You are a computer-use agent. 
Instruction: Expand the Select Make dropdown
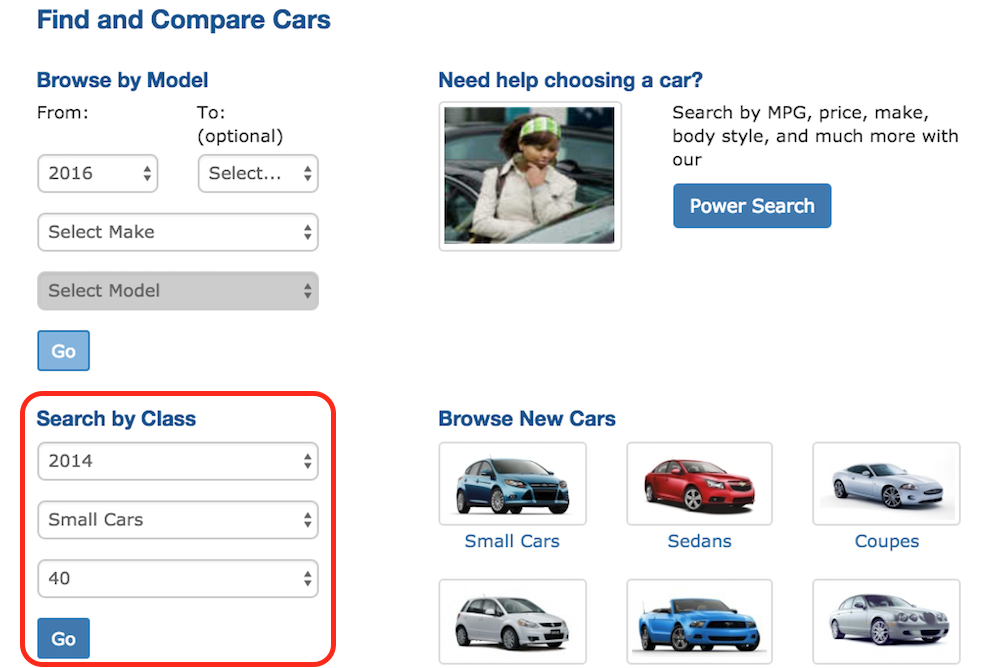click(x=178, y=232)
